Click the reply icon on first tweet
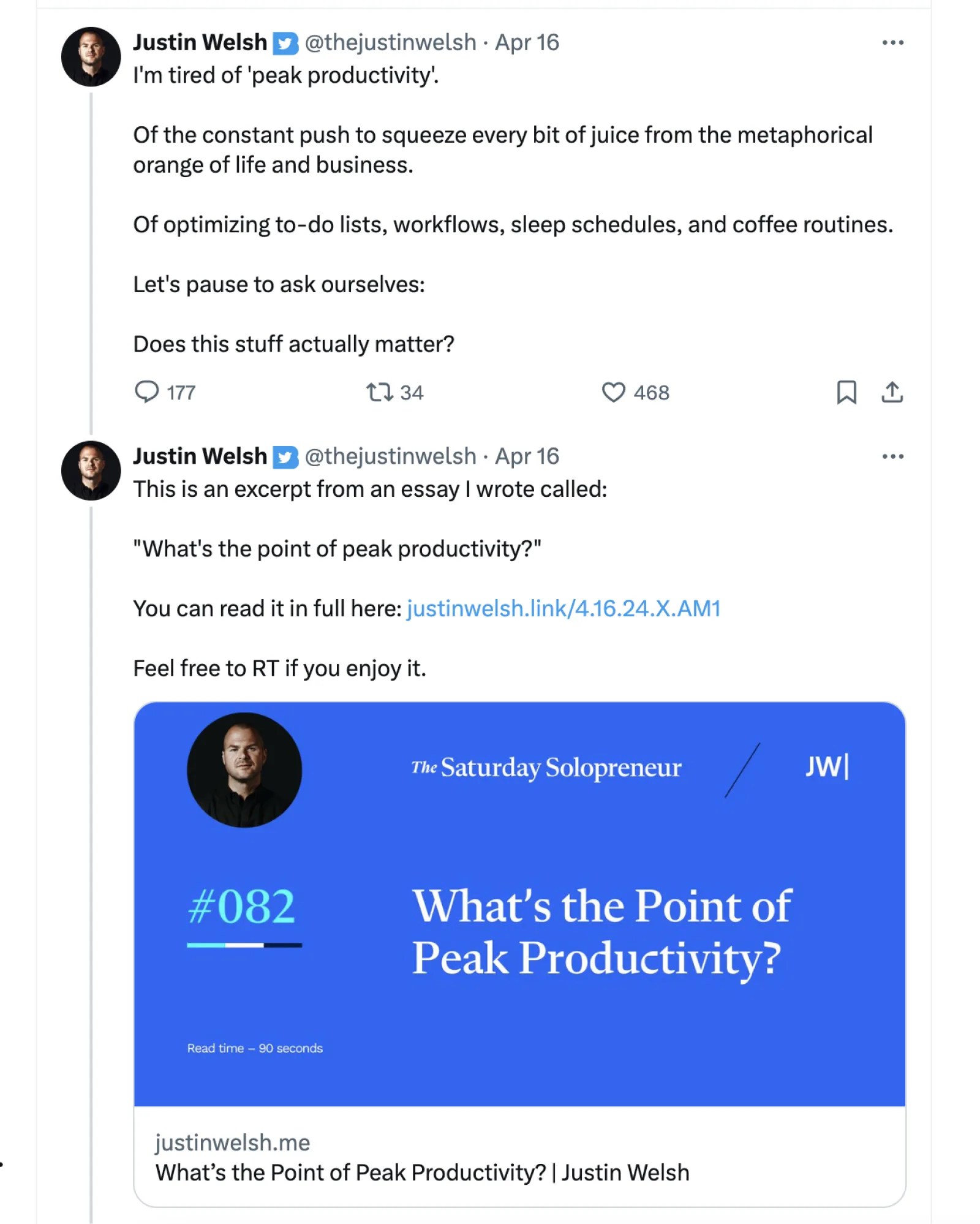This screenshot has width=980, height=1224. [x=147, y=392]
